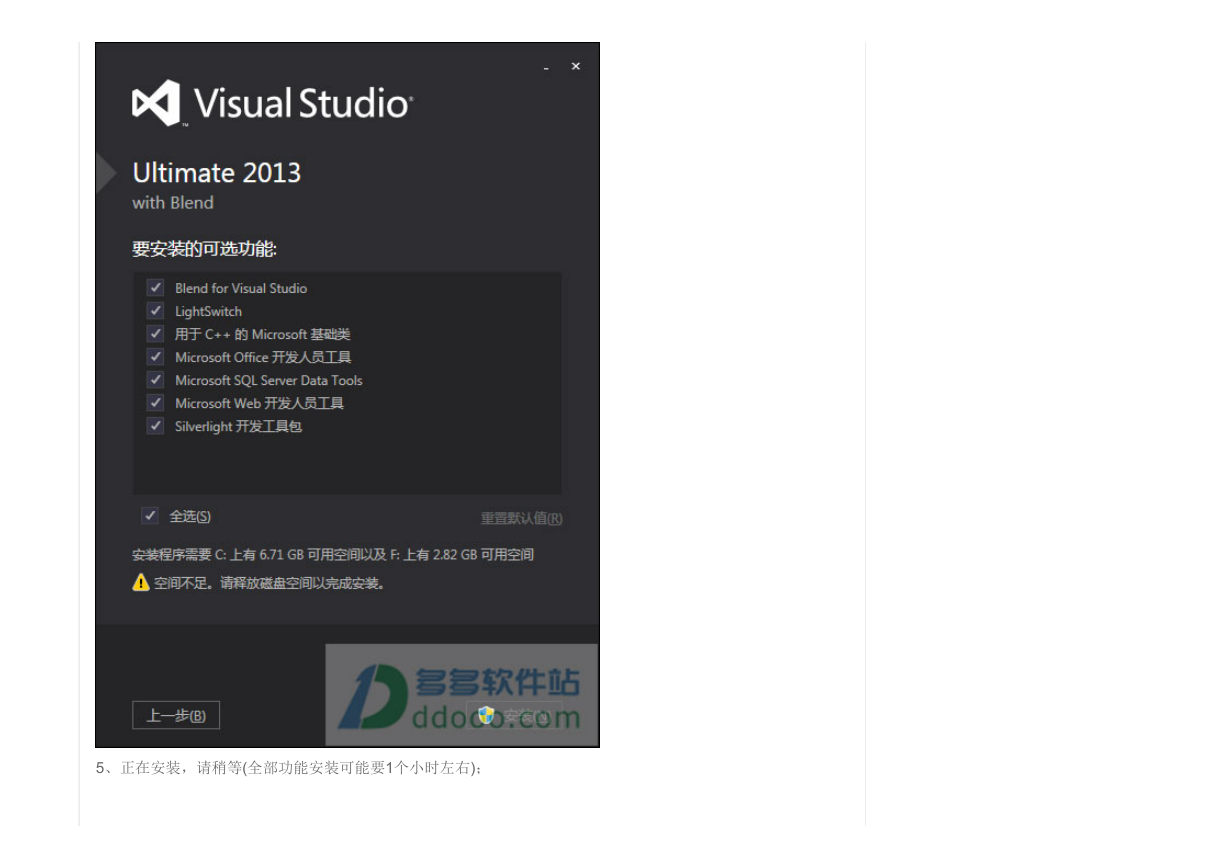Click the 'with Blend' subtitle text
Viewport: 1228px width, 868px height.
click(x=173, y=203)
